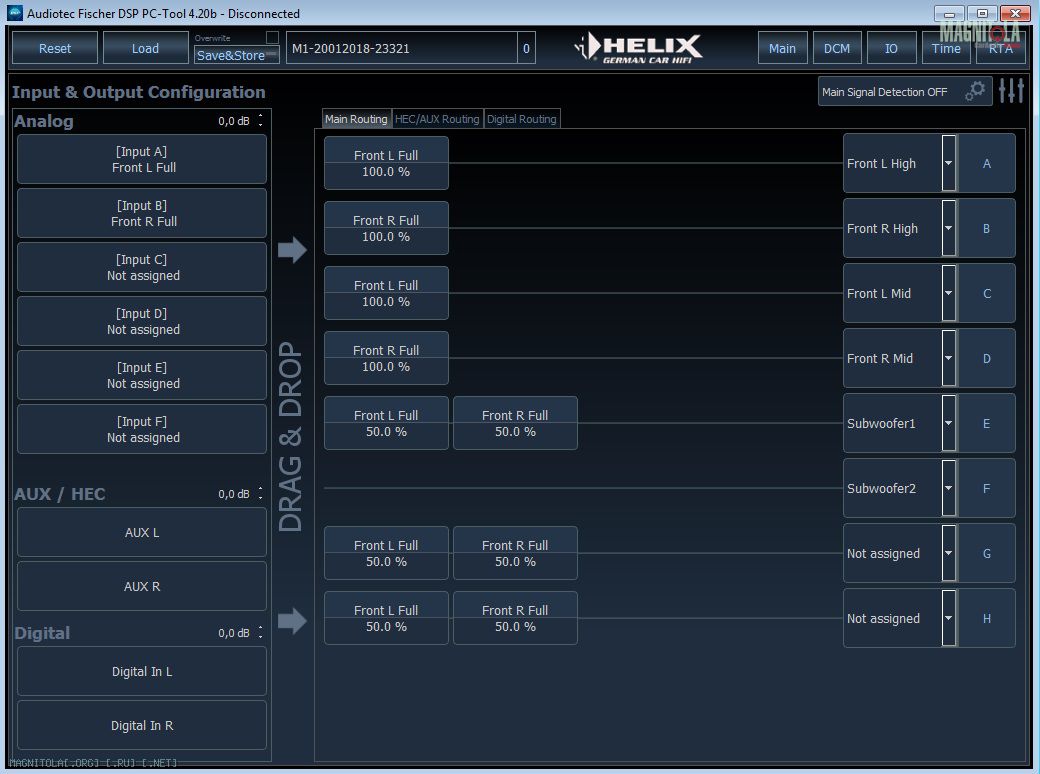Click the upper drag & drop arrow
Screen dimensions: 1040x774
(x=292, y=250)
